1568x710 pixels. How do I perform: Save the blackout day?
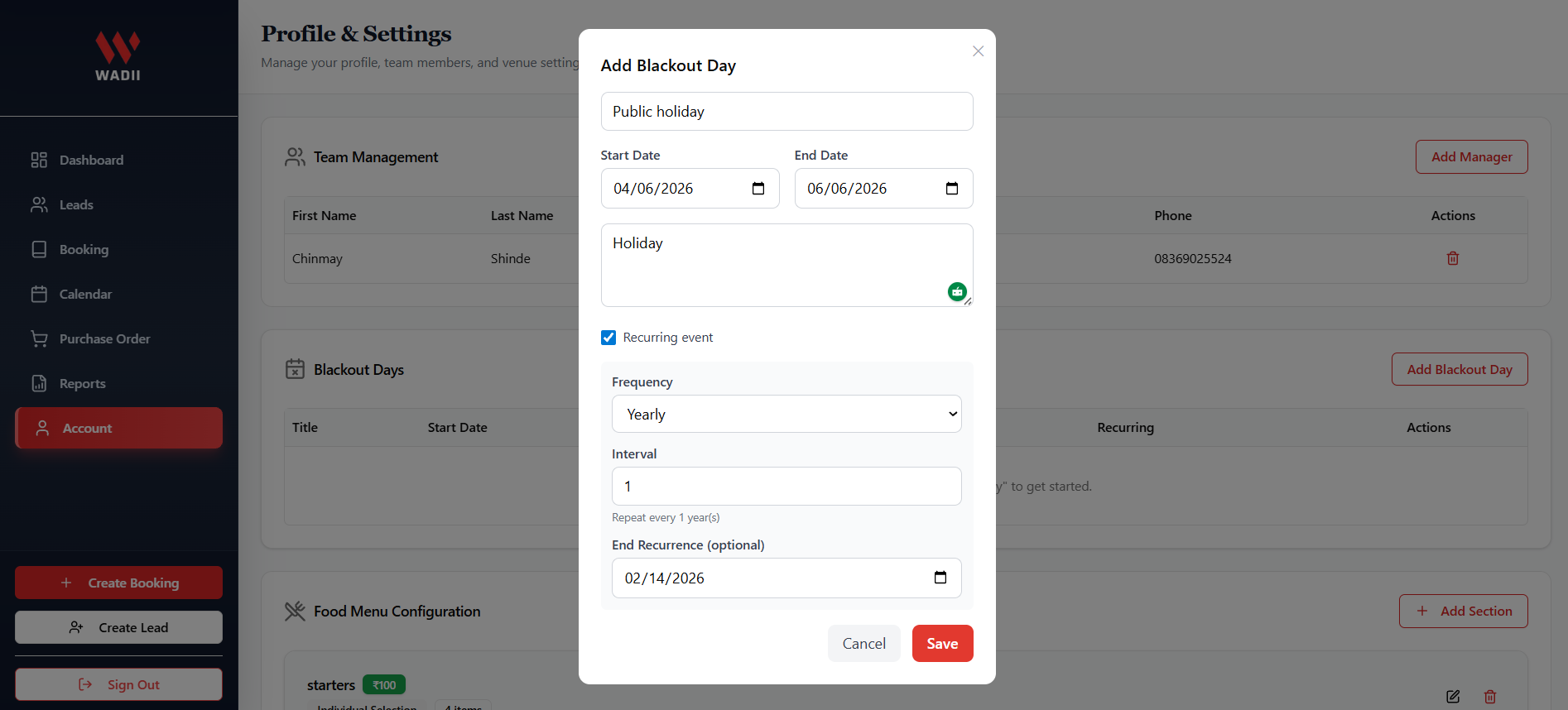click(942, 643)
